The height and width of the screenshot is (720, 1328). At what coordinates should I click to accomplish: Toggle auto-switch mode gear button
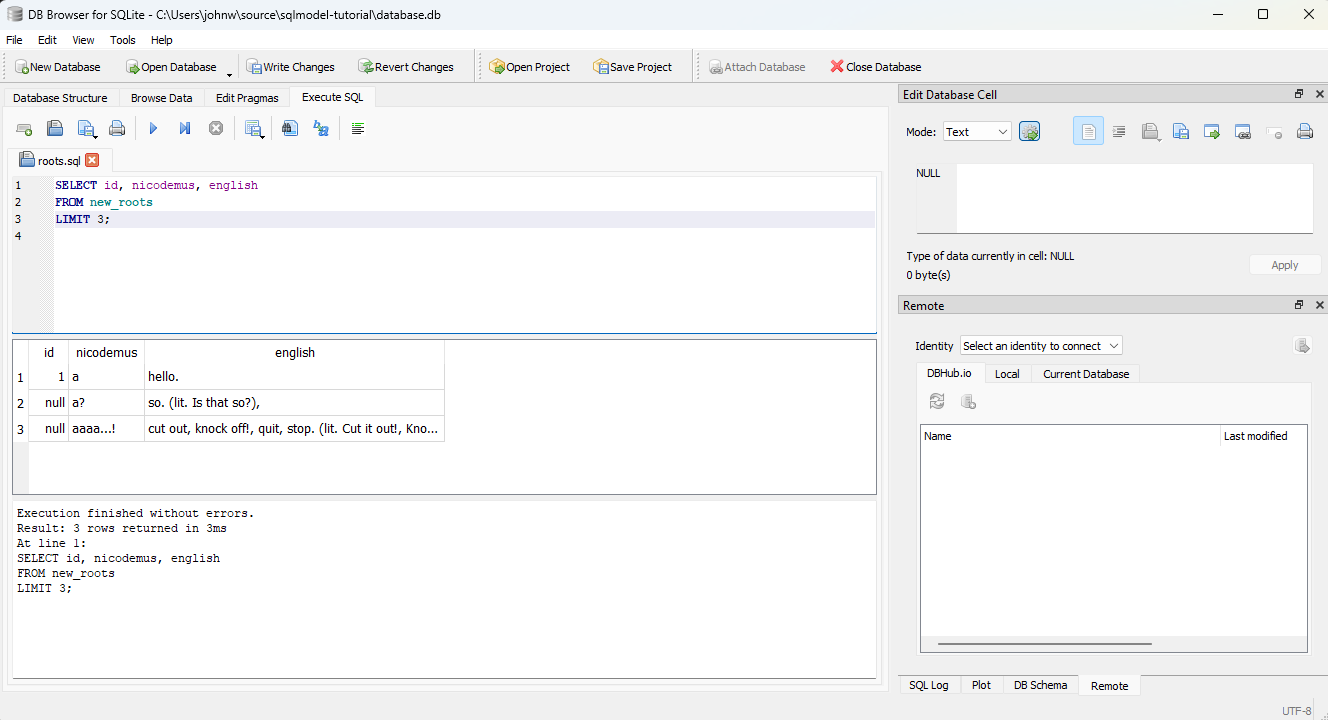pos(1029,131)
